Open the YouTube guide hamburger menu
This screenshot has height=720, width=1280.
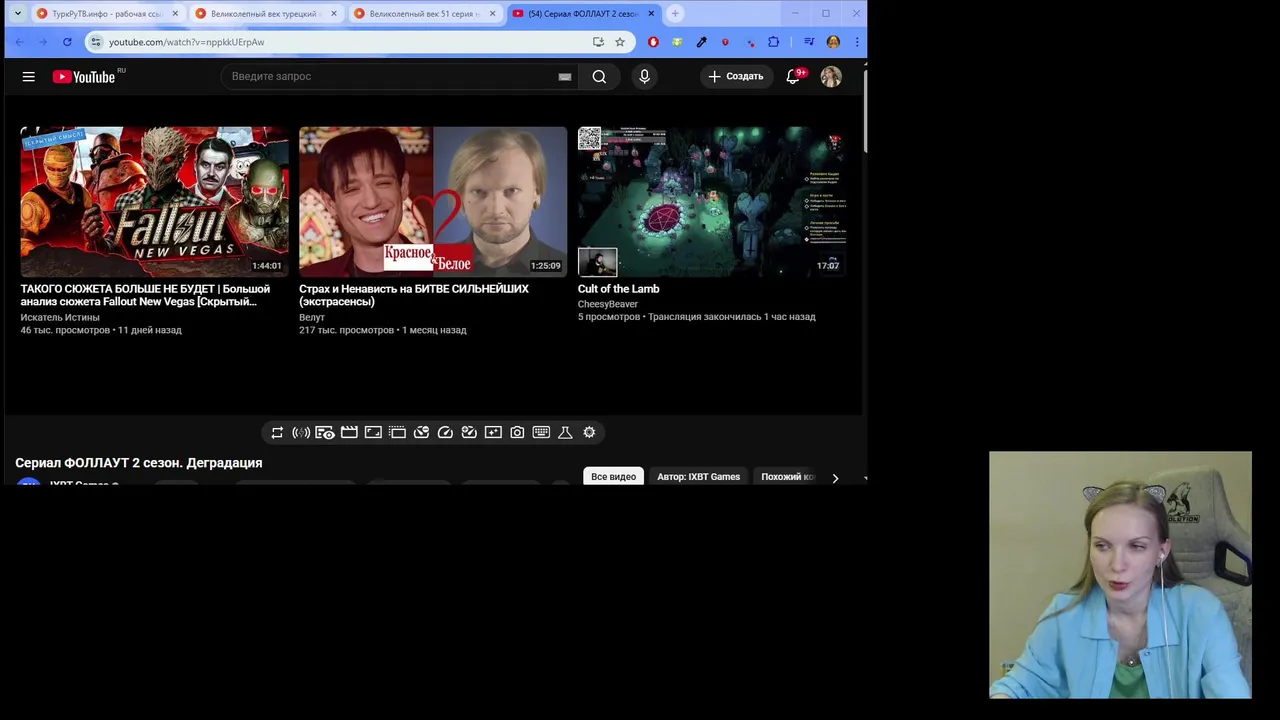[29, 76]
